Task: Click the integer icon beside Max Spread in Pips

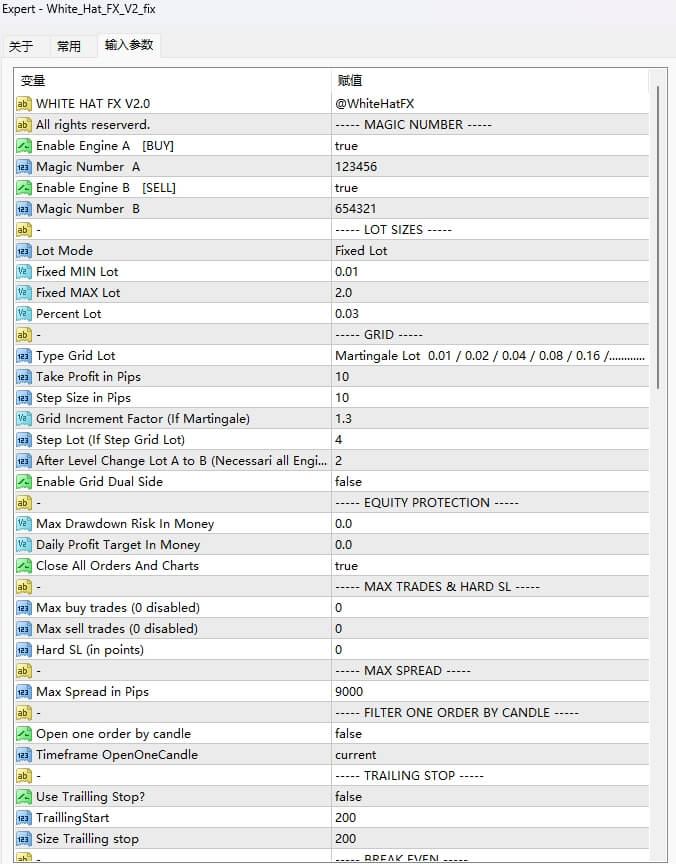Action: tap(24, 692)
